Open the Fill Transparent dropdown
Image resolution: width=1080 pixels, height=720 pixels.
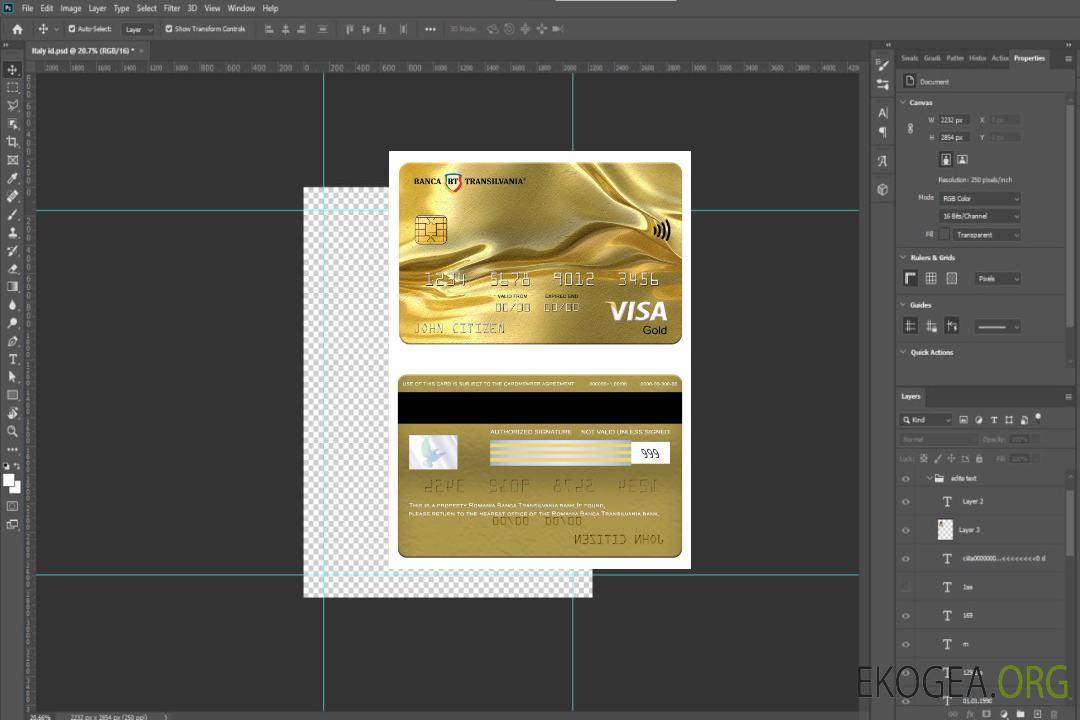point(986,235)
